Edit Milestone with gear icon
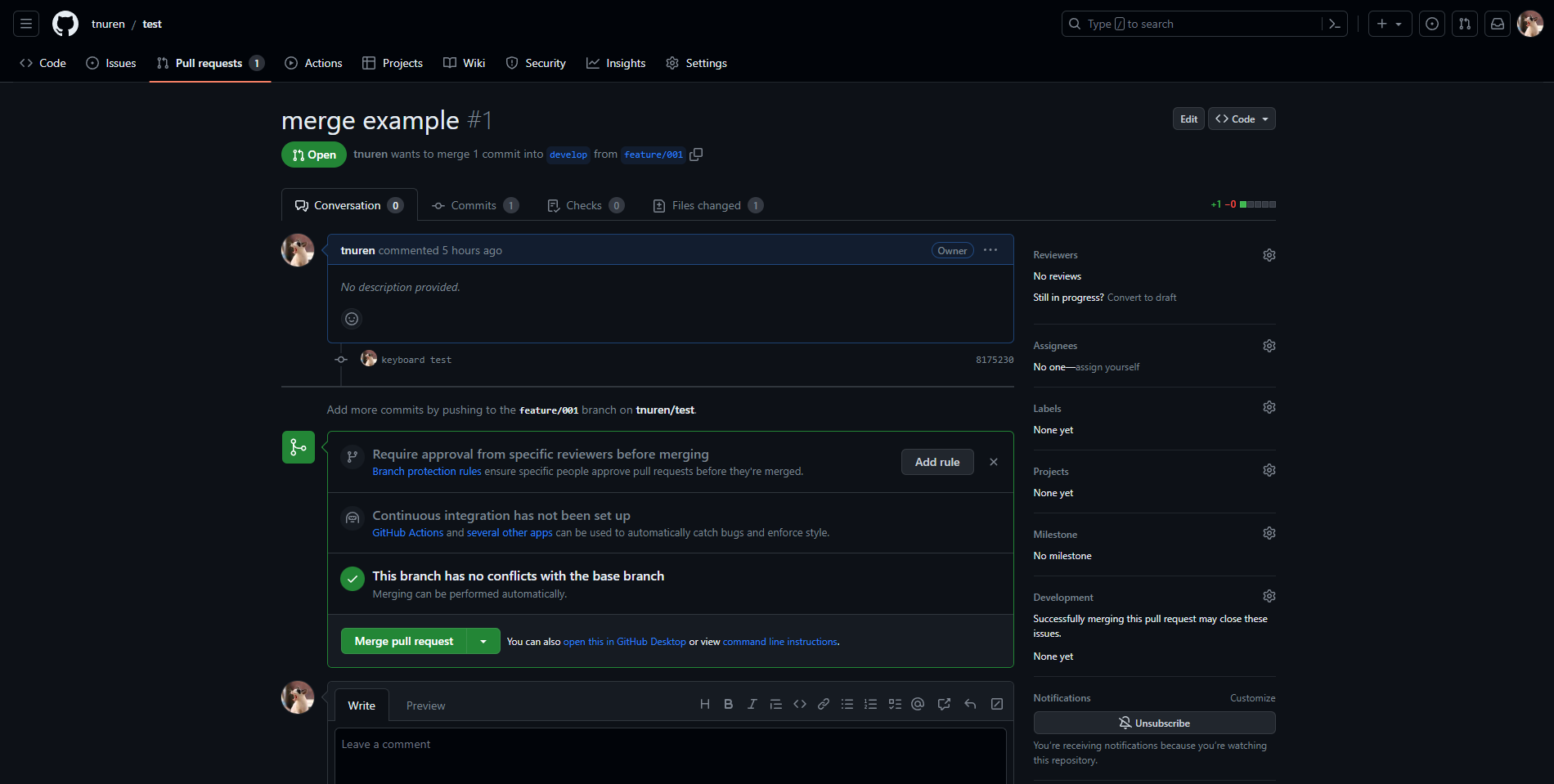This screenshot has height=784, width=1554. (x=1269, y=533)
